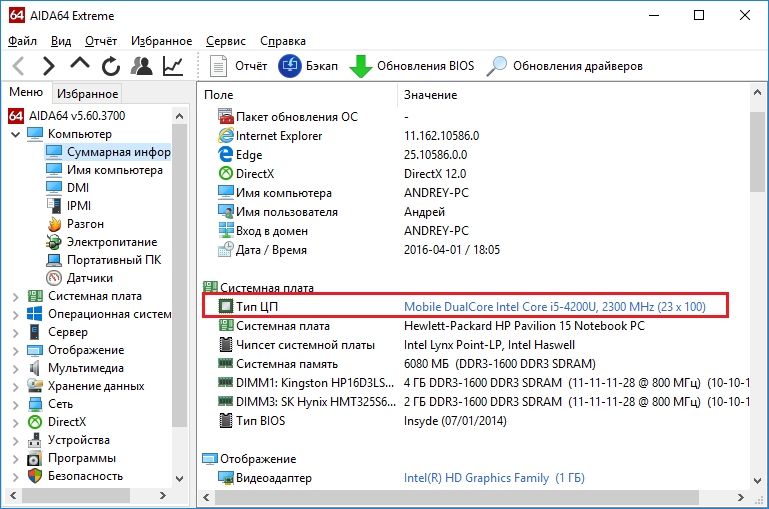
Task: Expand the Системная плата tree node
Action: pyautogui.click(x=15, y=296)
